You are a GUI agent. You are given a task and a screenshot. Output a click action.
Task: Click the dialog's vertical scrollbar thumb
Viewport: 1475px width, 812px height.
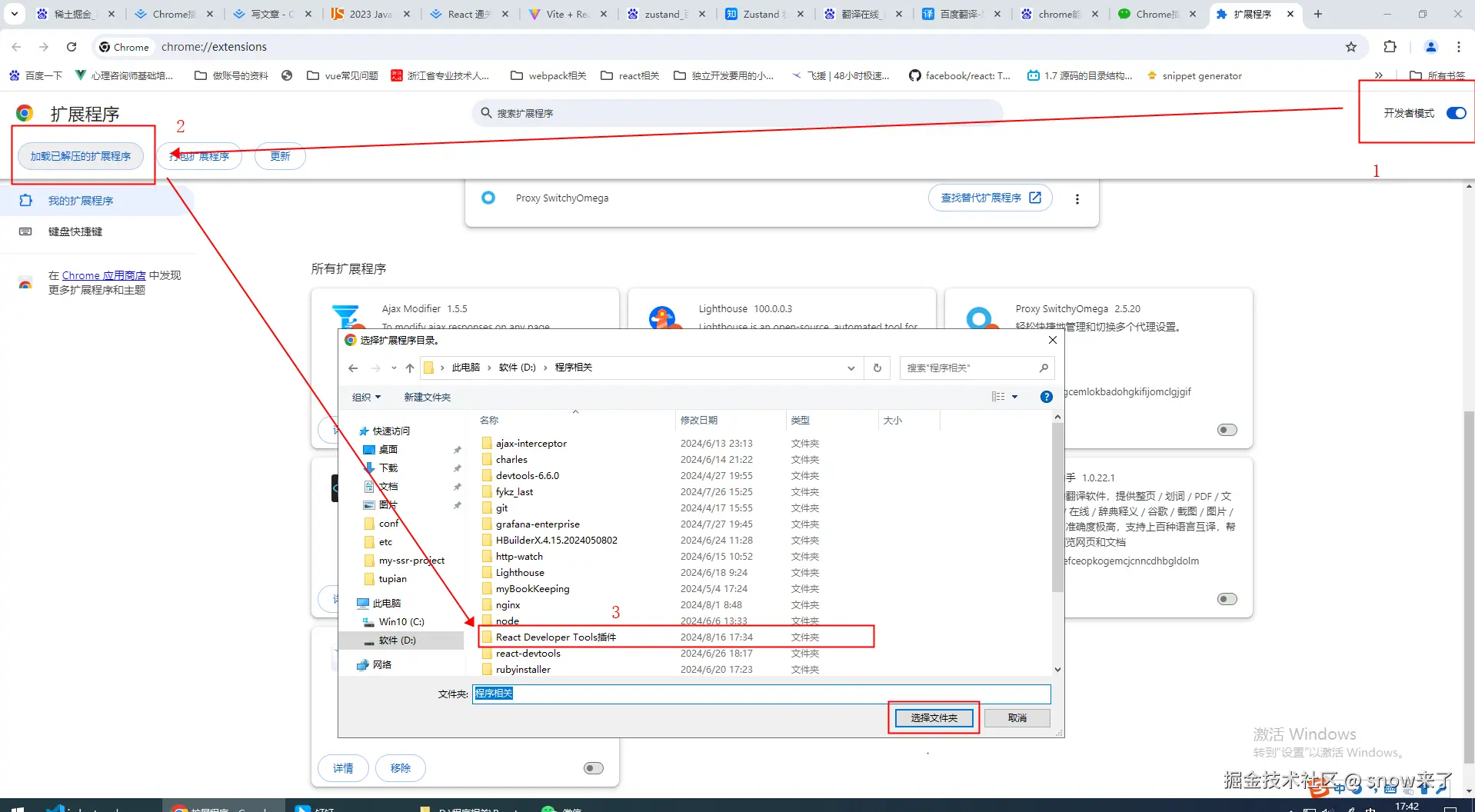tap(1057, 507)
